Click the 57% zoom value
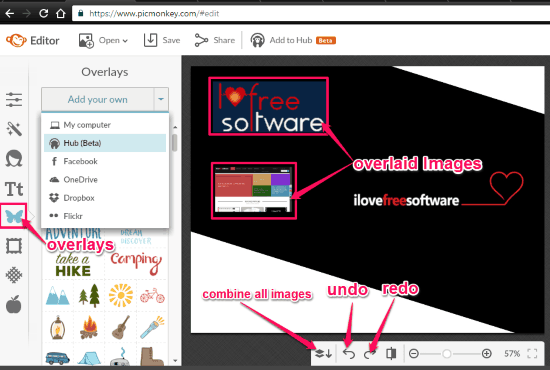Image resolution: width=550 pixels, height=370 pixels. pos(512,354)
